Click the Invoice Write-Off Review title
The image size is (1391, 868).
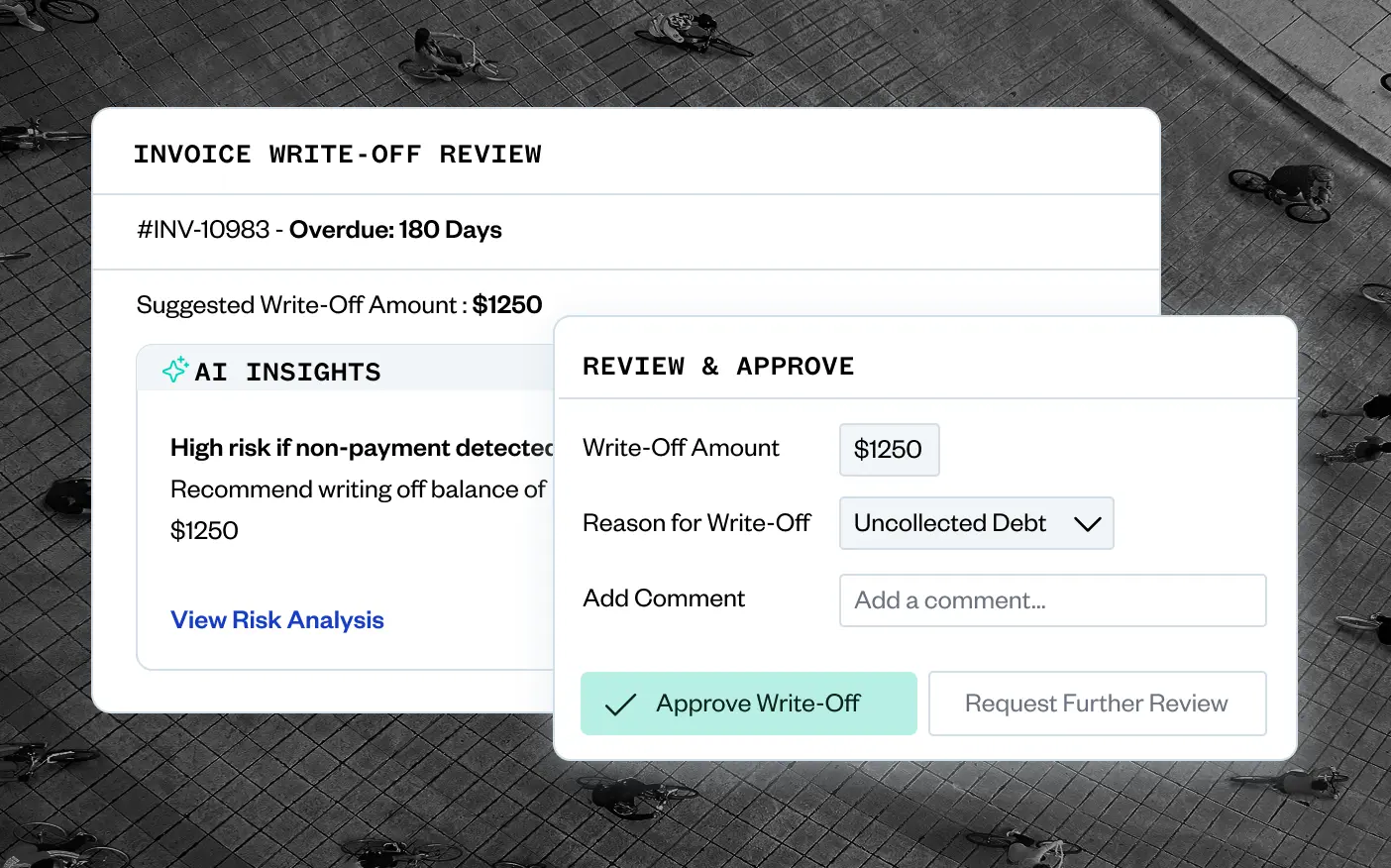(338, 155)
